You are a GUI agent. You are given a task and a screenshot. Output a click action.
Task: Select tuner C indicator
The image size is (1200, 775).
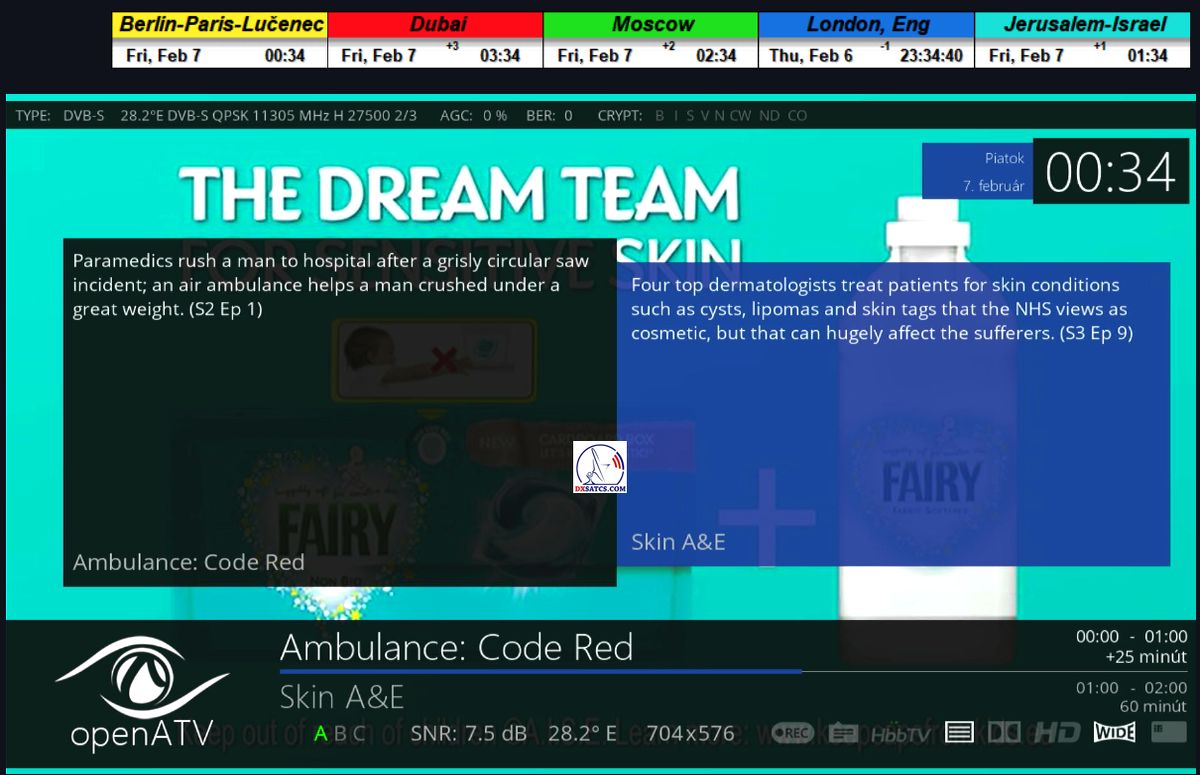click(358, 734)
